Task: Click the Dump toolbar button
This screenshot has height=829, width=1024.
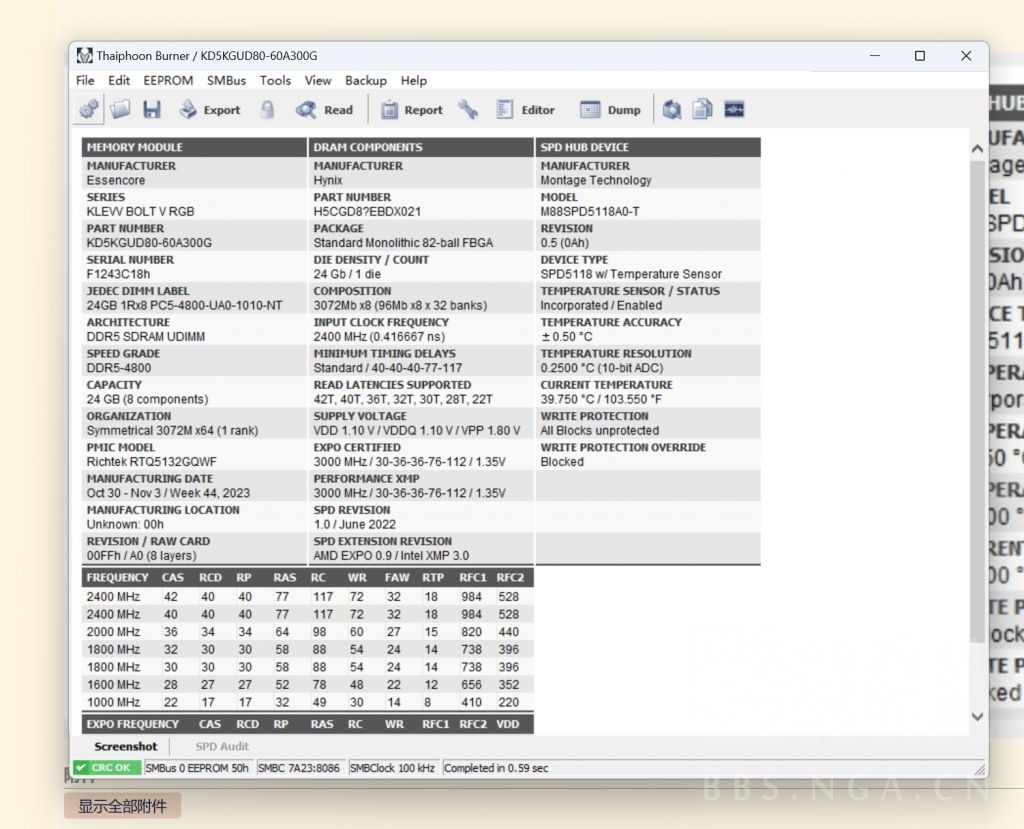Action: point(610,110)
